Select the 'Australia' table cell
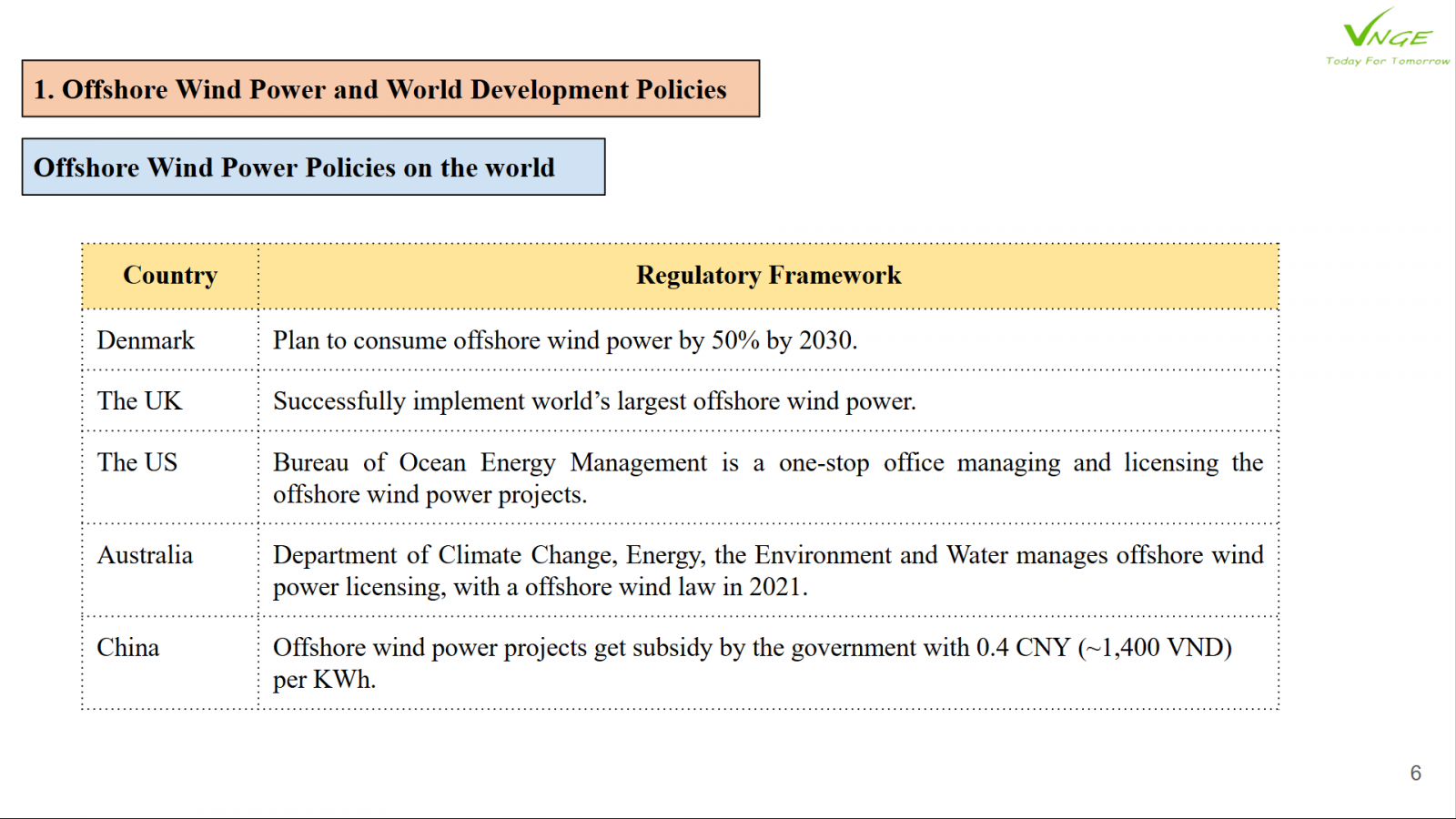Viewport: 1456px width, 819px height. point(170,571)
